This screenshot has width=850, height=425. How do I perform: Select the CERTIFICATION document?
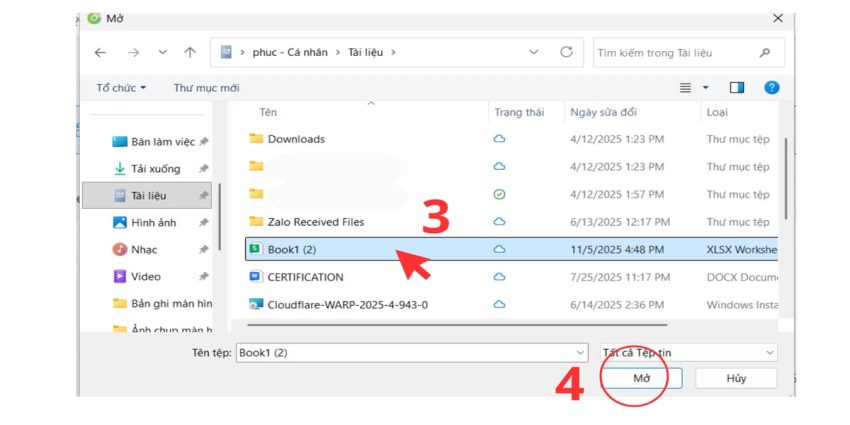pyautogui.click(x=305, y=277)
